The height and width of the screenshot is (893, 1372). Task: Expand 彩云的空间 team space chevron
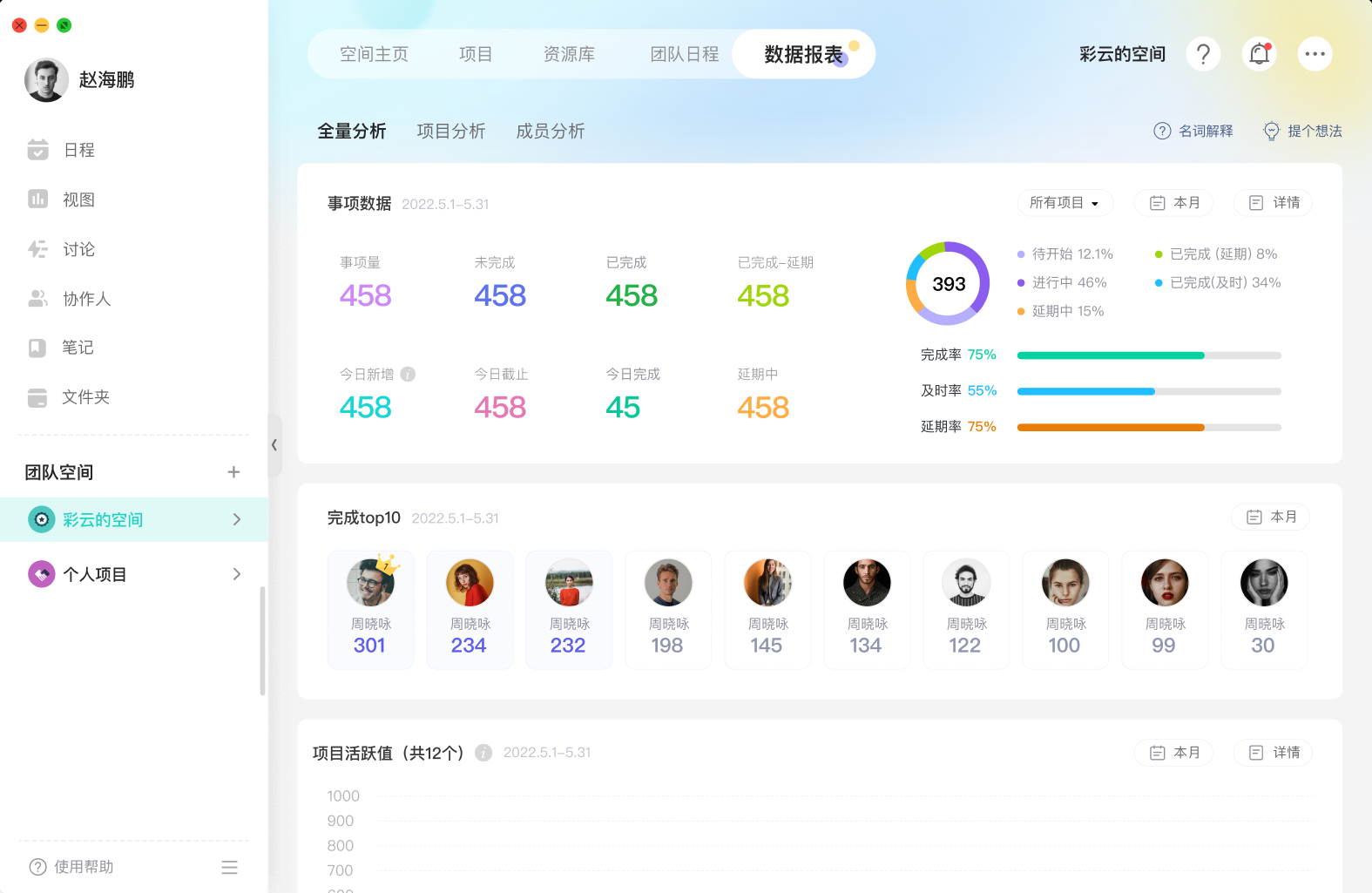(237, 519)
